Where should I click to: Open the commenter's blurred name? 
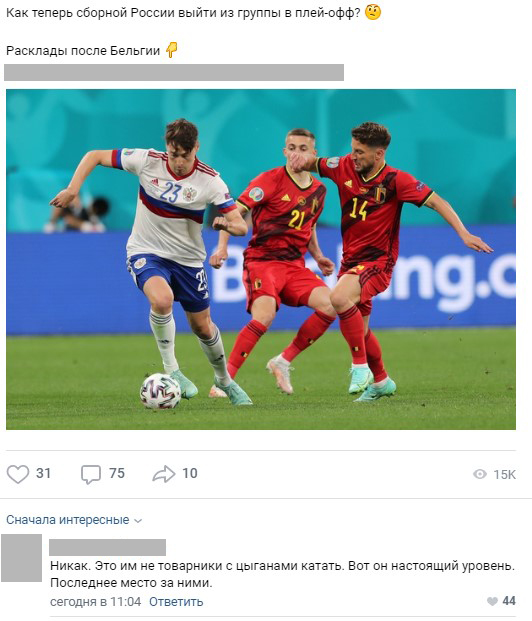(108, 547)
